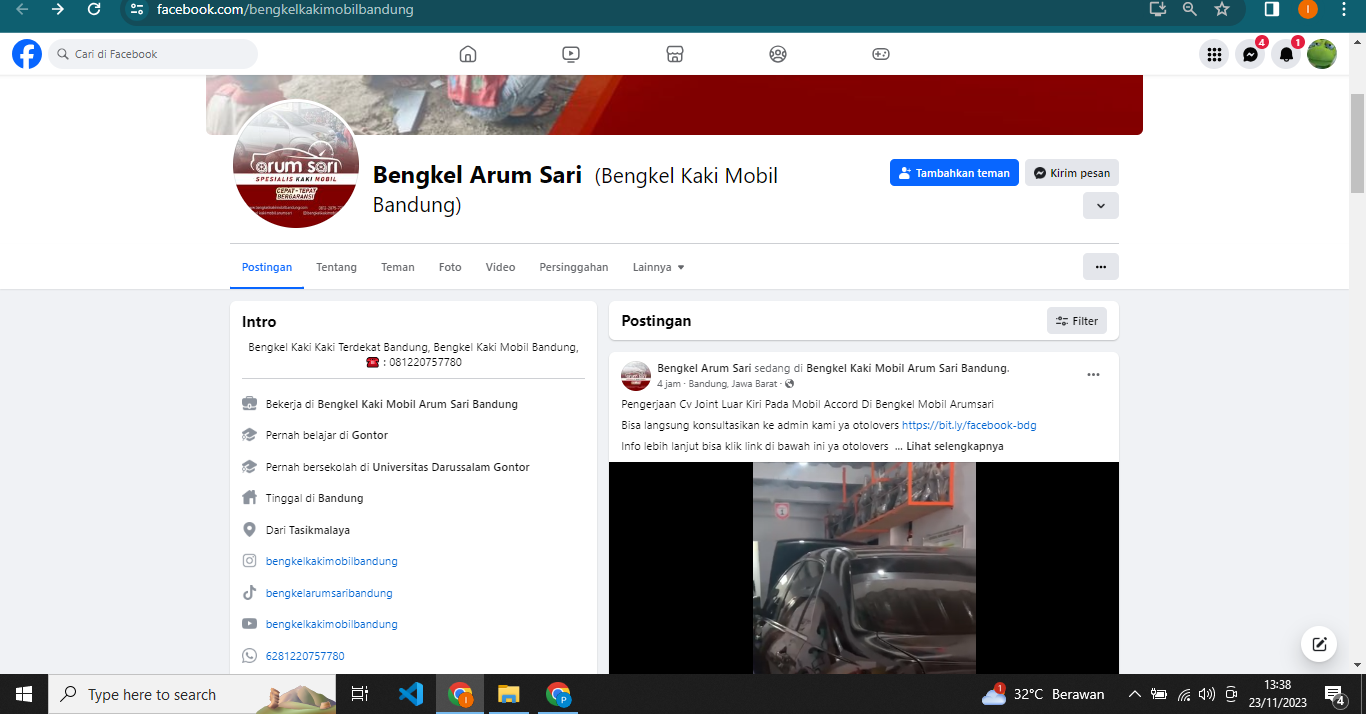The height and width of the screenshot is (714, 1366).
Task: Open the Lainnya dropdown tab
Action: (x=658, y=267)
